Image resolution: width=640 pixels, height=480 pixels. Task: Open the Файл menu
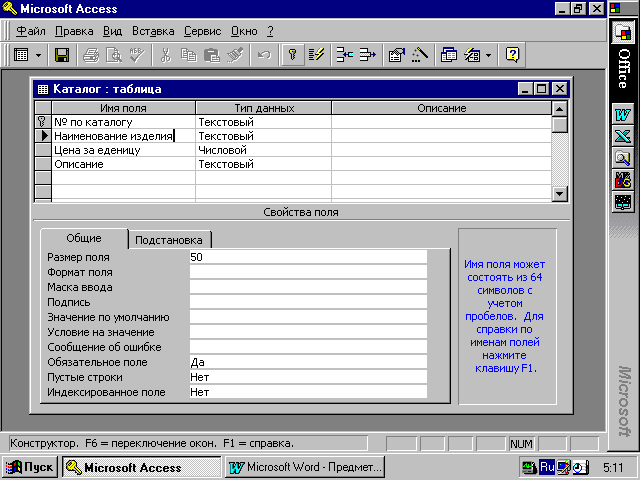pos(31,31)
